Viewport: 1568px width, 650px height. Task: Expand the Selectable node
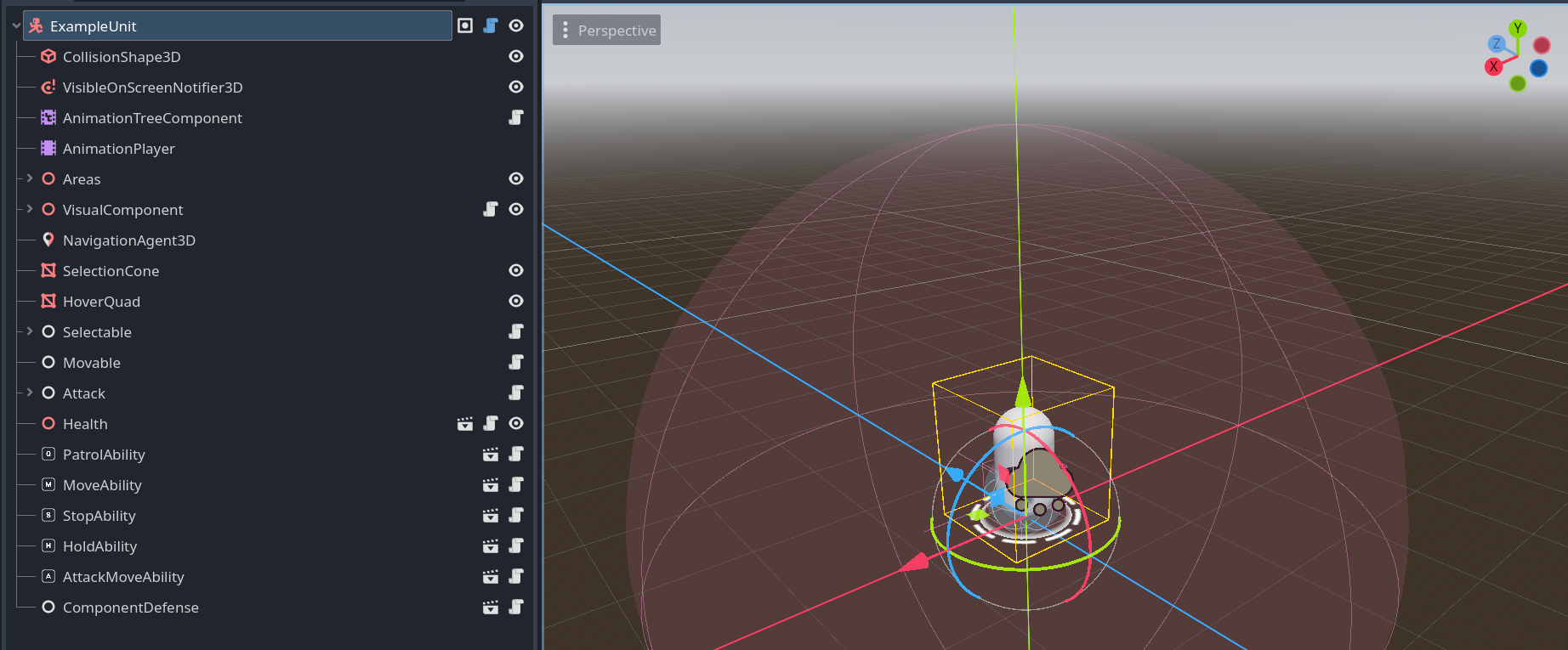coord(30,331)
